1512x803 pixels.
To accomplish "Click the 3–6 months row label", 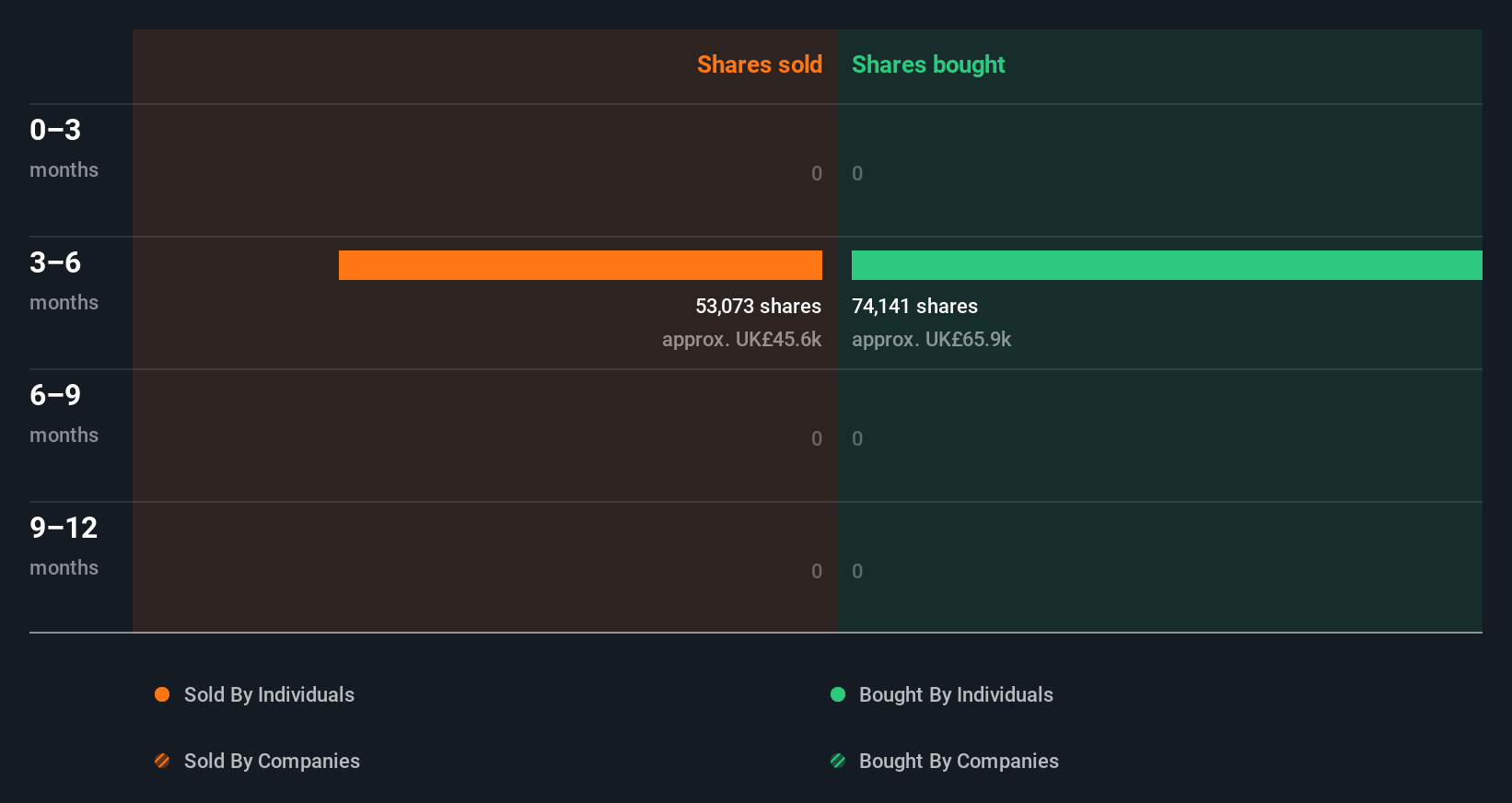I will pyautogui.click(x=64, y=281).
